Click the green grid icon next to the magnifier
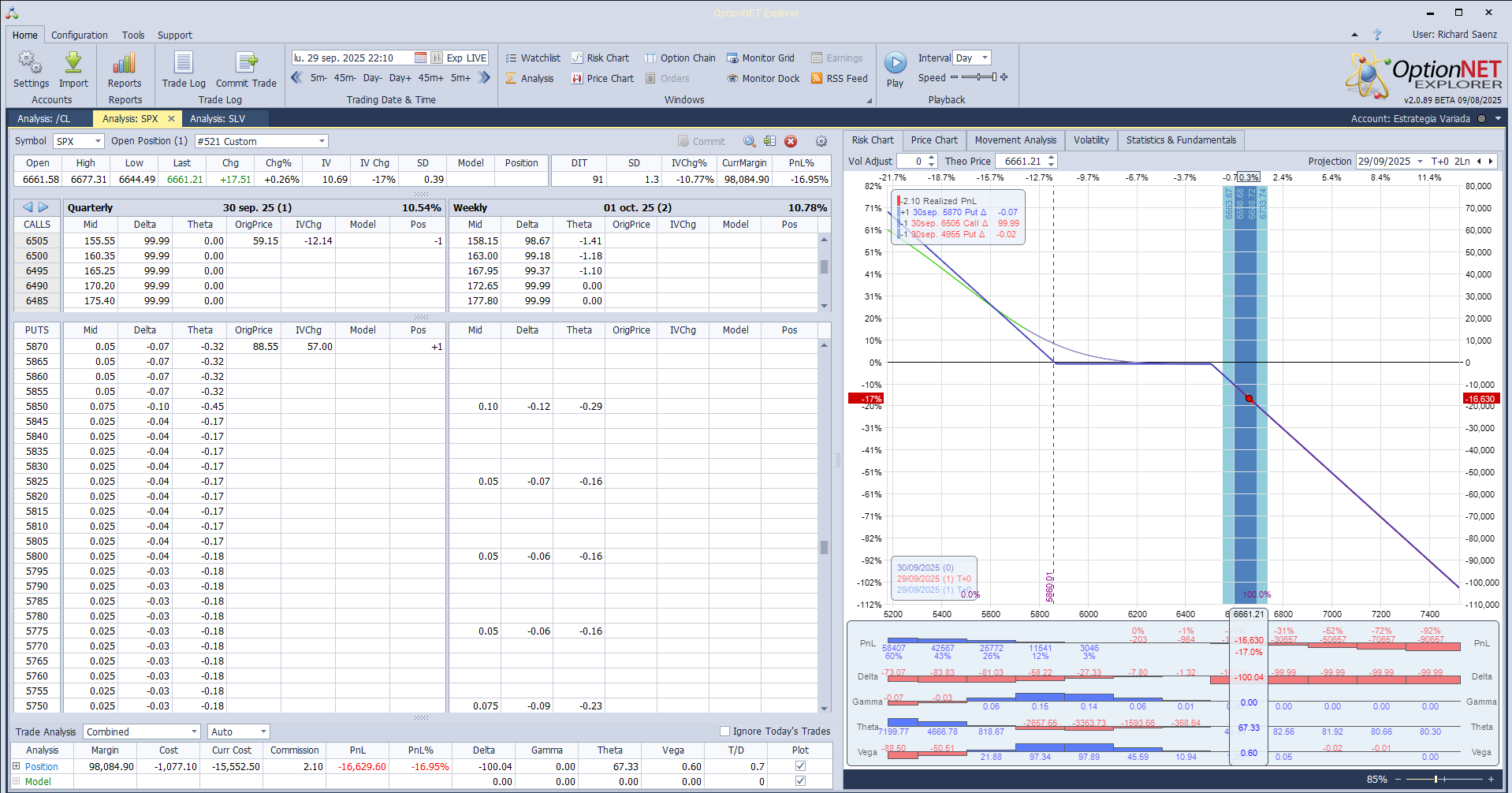 (769, 141)
